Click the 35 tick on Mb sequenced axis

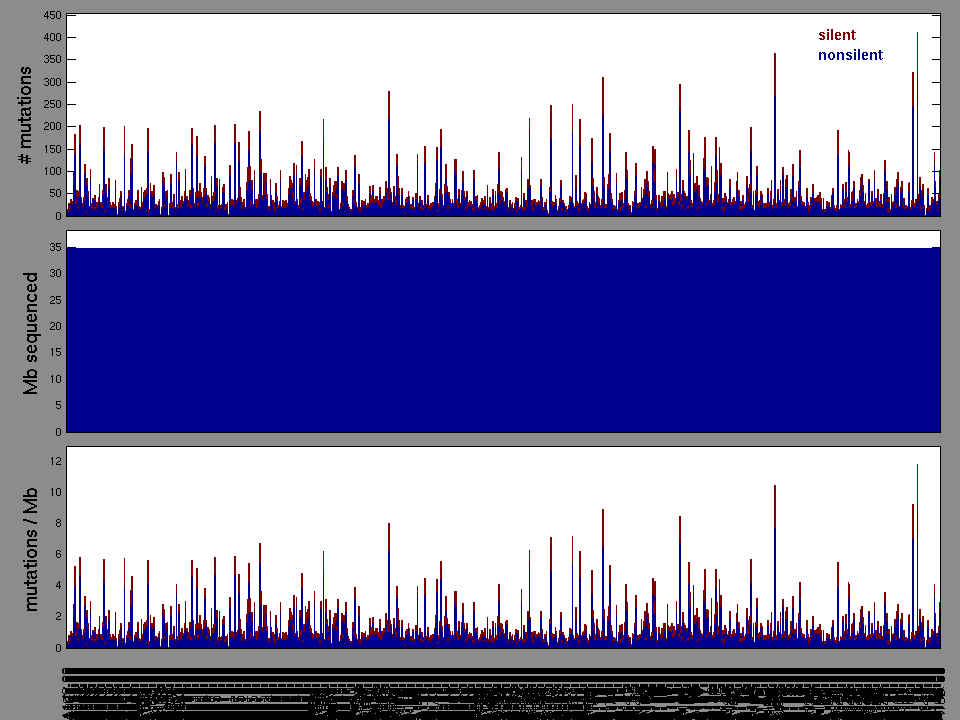pyautogui.click(x=54, y=247)
